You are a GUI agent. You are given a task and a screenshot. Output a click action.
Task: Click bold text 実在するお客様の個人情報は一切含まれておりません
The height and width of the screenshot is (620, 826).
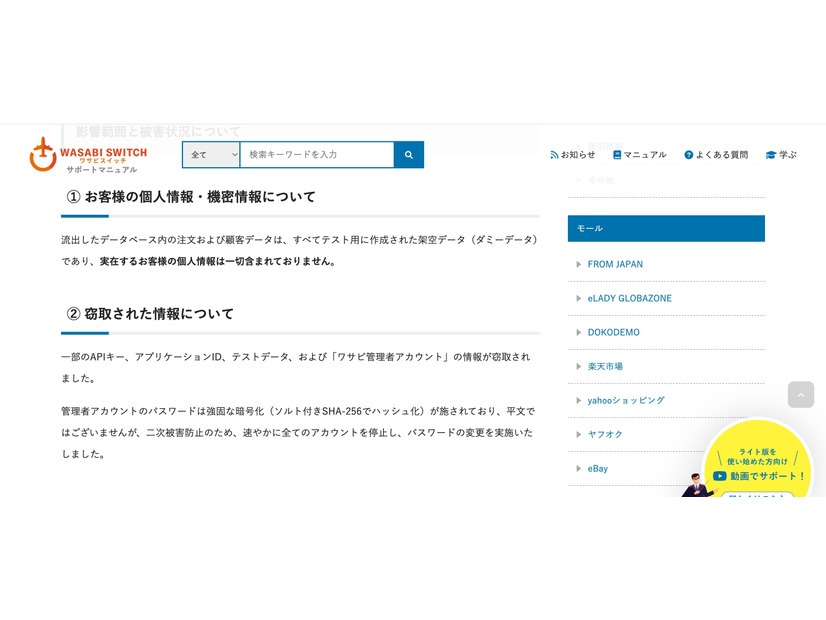coord(217,261)
